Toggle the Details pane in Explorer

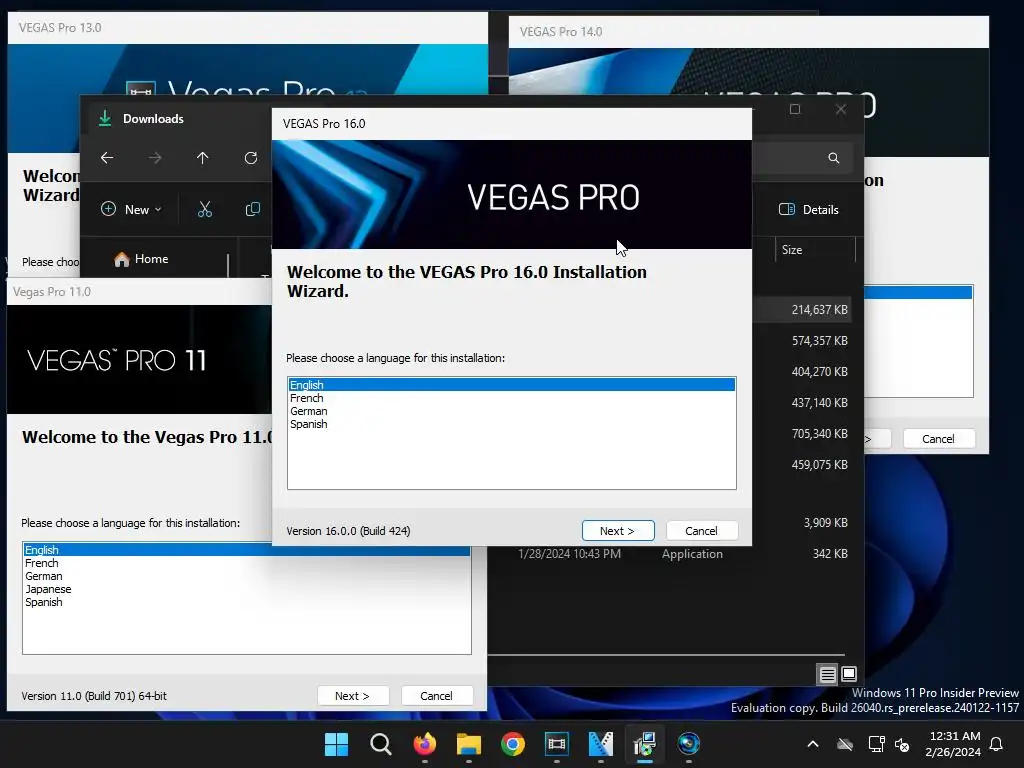coord(809,209)
